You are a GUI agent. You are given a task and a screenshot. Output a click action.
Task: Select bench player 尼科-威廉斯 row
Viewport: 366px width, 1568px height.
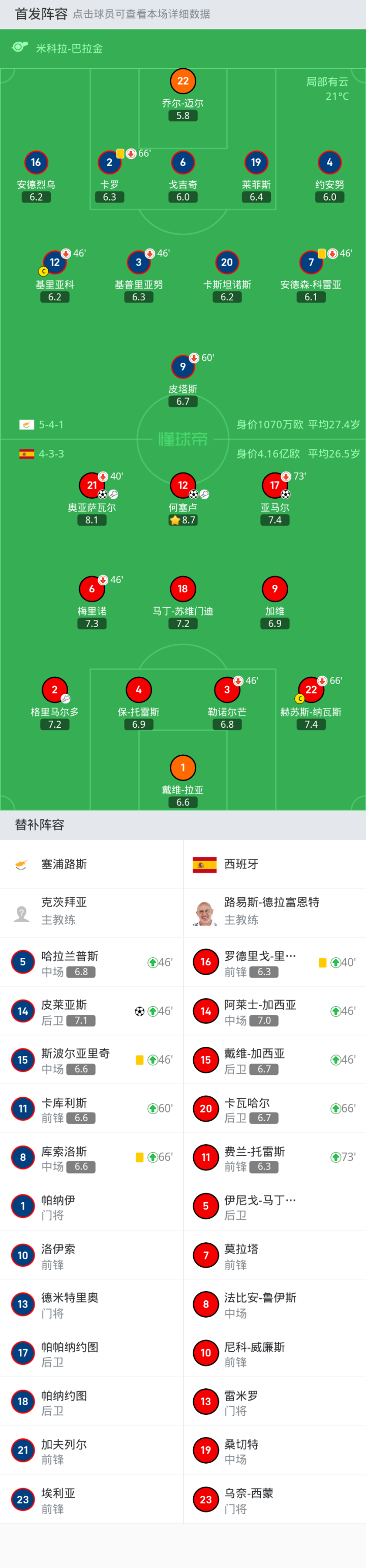(x=274, y=1353)
